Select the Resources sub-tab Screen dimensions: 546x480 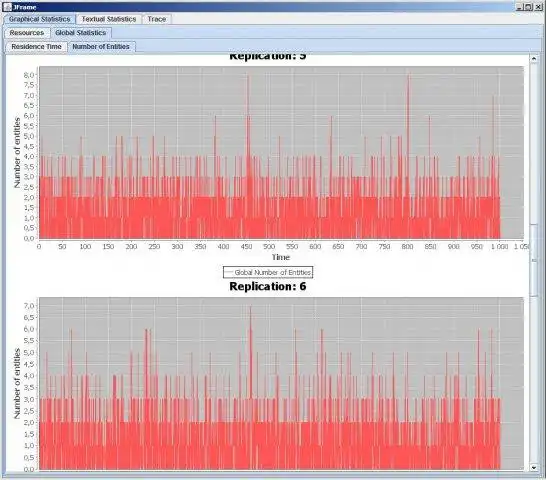click(27, 33)
